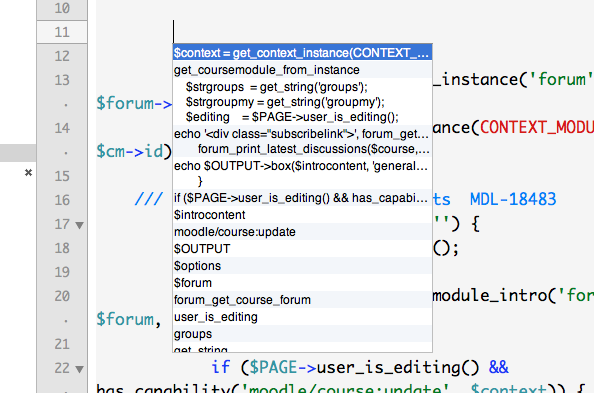Pick the '$strgroups = get_string' completion entry
Screen dimensions: 594x393
click(x=302, y=102)
